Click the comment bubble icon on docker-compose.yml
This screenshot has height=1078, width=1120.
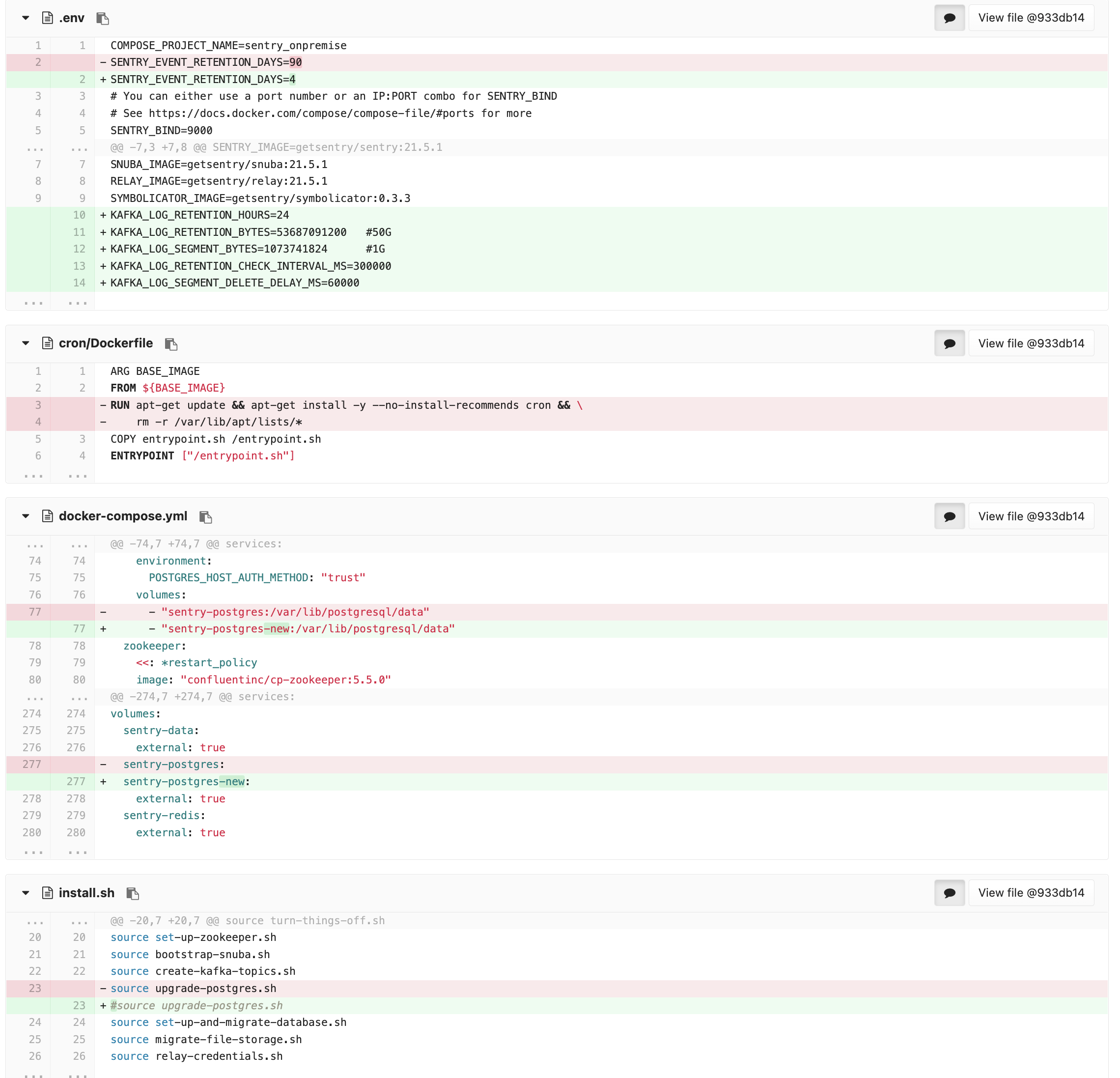(x=949, y=515)
